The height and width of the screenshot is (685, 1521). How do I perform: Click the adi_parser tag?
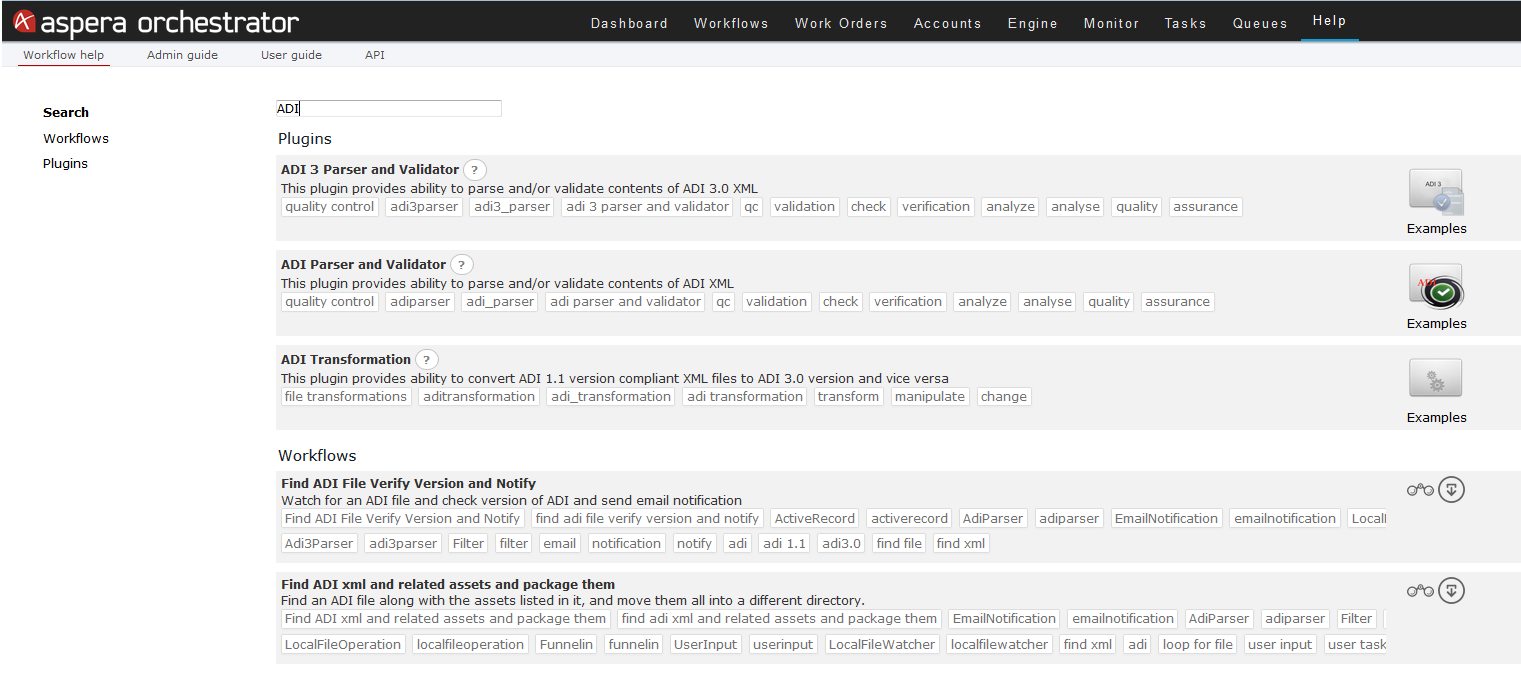(x=500, y=302)
